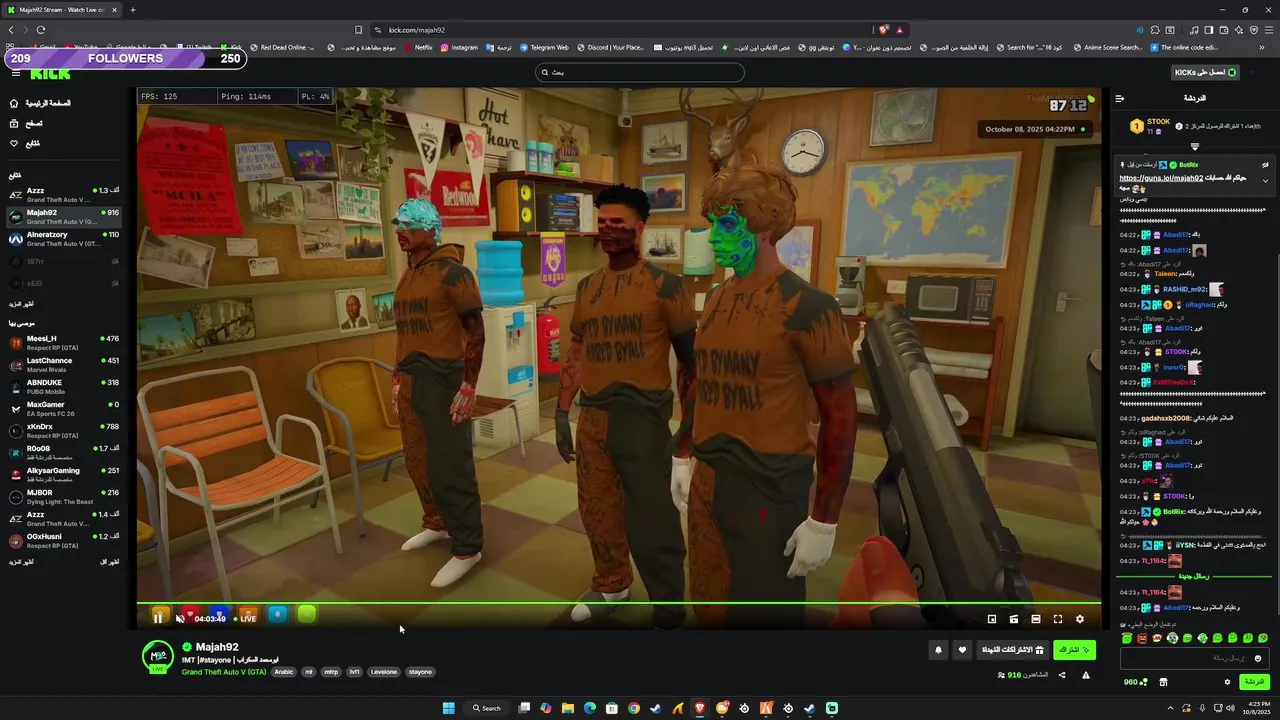Image resolution: width=1280 pixels, height=720 pixels.
Task: Expand the pinned BotRix message chevron
Action: [x=1265, y=181]
